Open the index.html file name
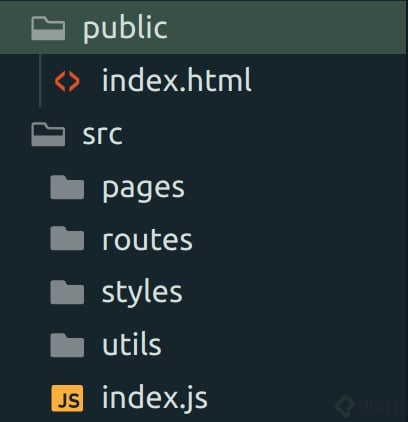Viewport: 408px width, 422px height. pos(176,80)
